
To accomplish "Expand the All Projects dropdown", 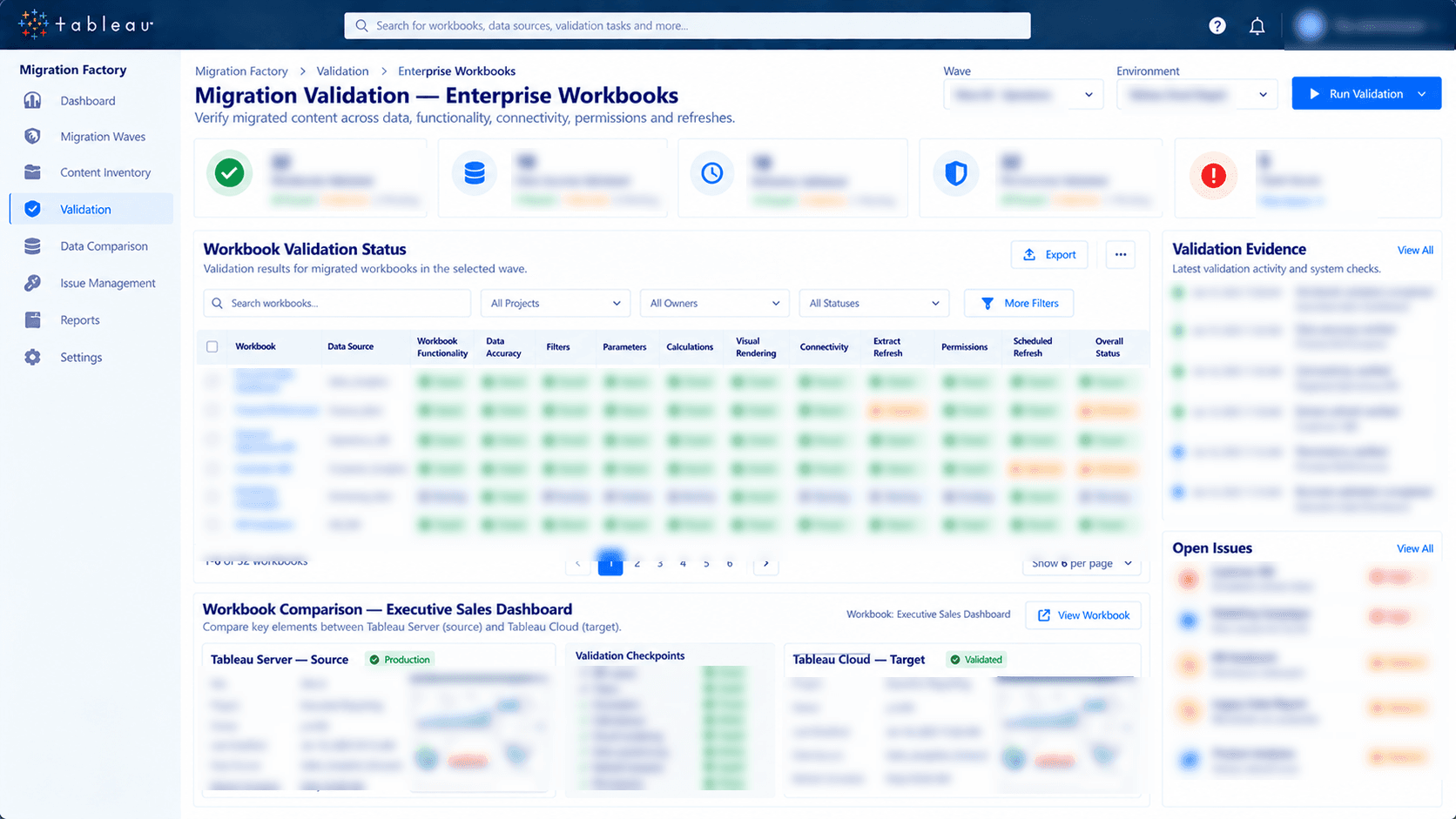I will click(555, 303).
